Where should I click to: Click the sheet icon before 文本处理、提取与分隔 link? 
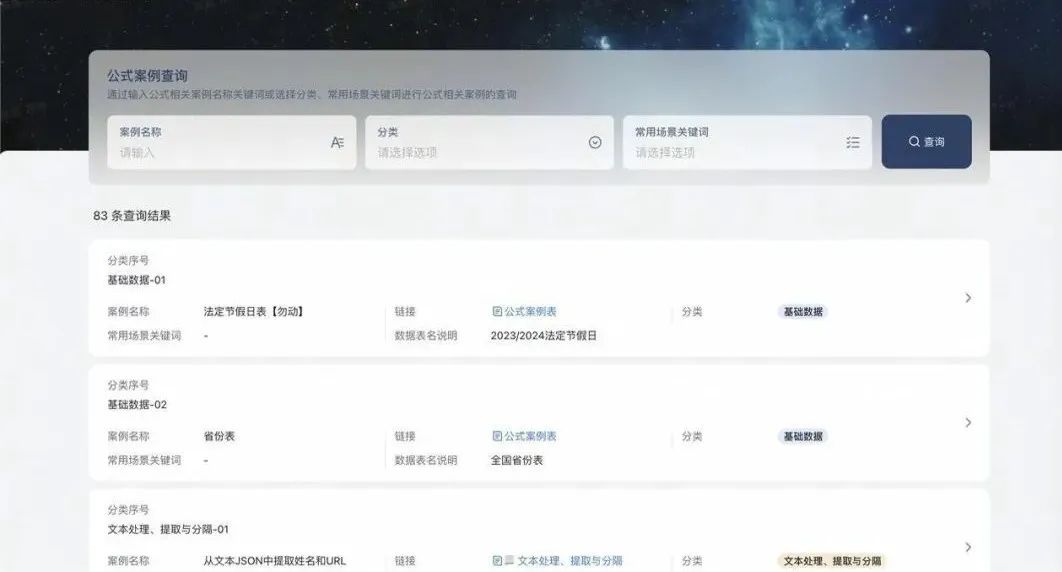[x=509, y=562]
